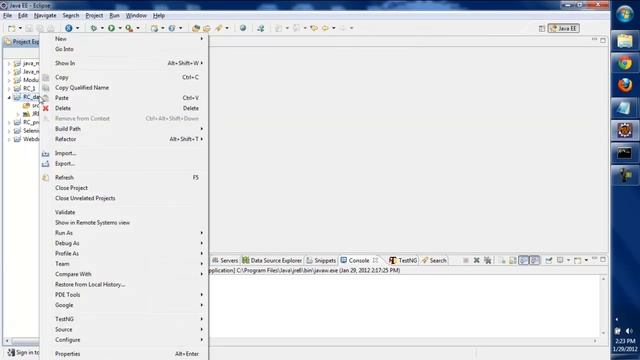This screenshot has height=360, width=640.
Task: Click the taskbar clock showing 2:23 PM
Action: tap(625, 341)
